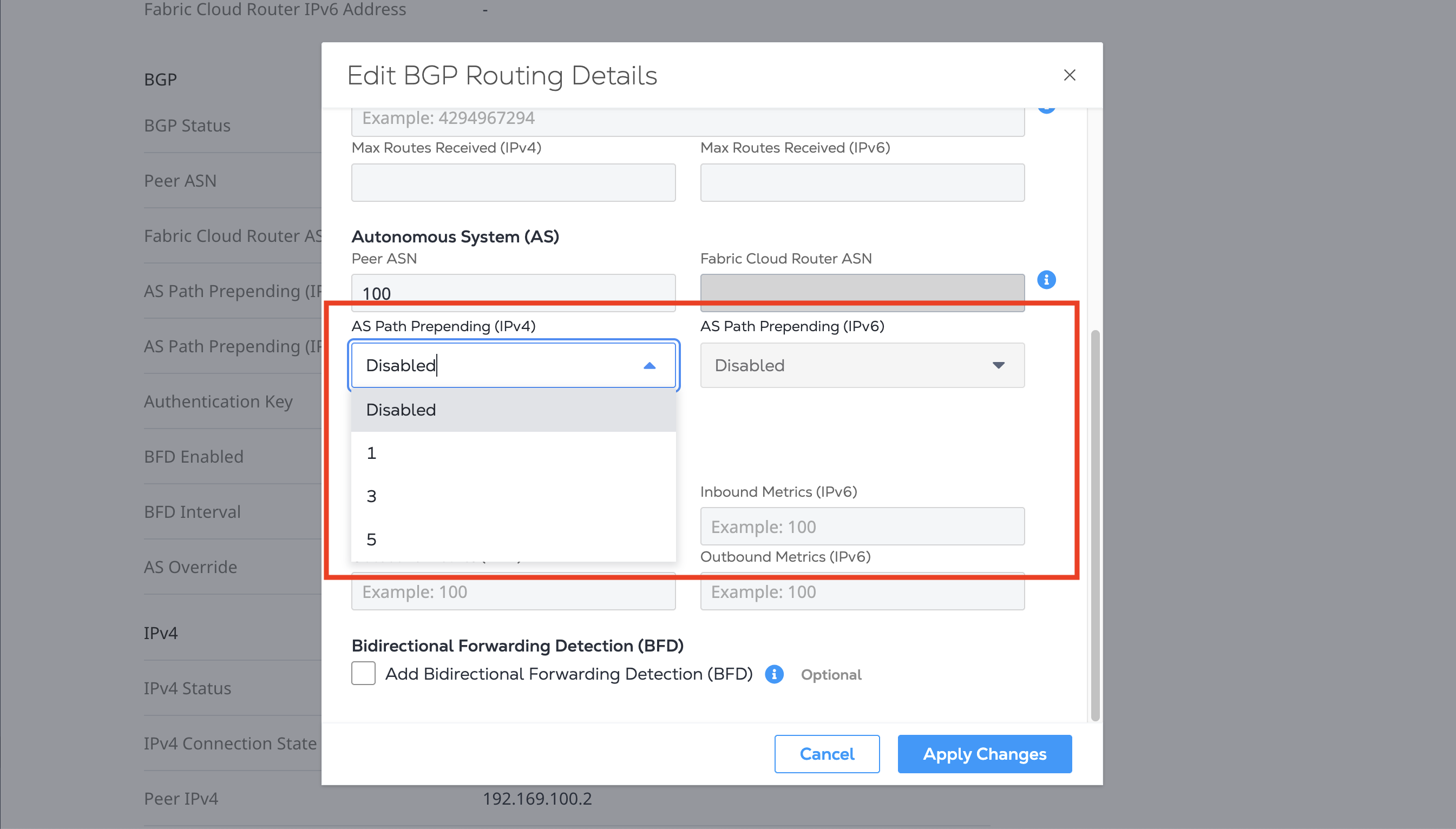The height and width of the screenshot is (829, 1456).
Task: Click Peer IPv4 value 192.169.100.2
Action: (537, 799)
